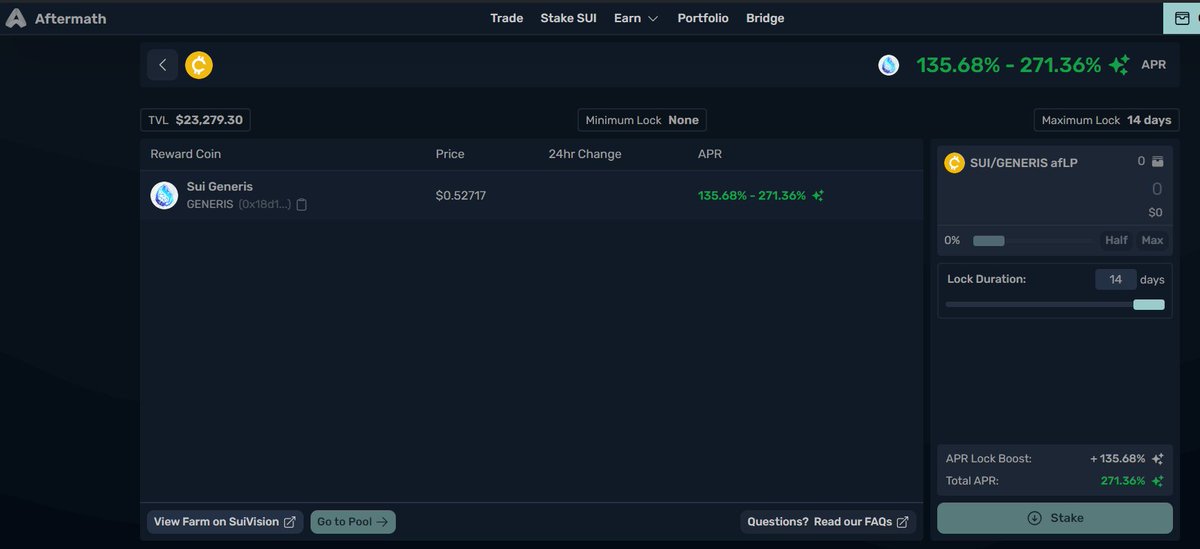Viewport: 1200px width, 549px height.
Task: Open Questions? Read our FAQs link
Action: pyautogui.click(x=828, y=522)
